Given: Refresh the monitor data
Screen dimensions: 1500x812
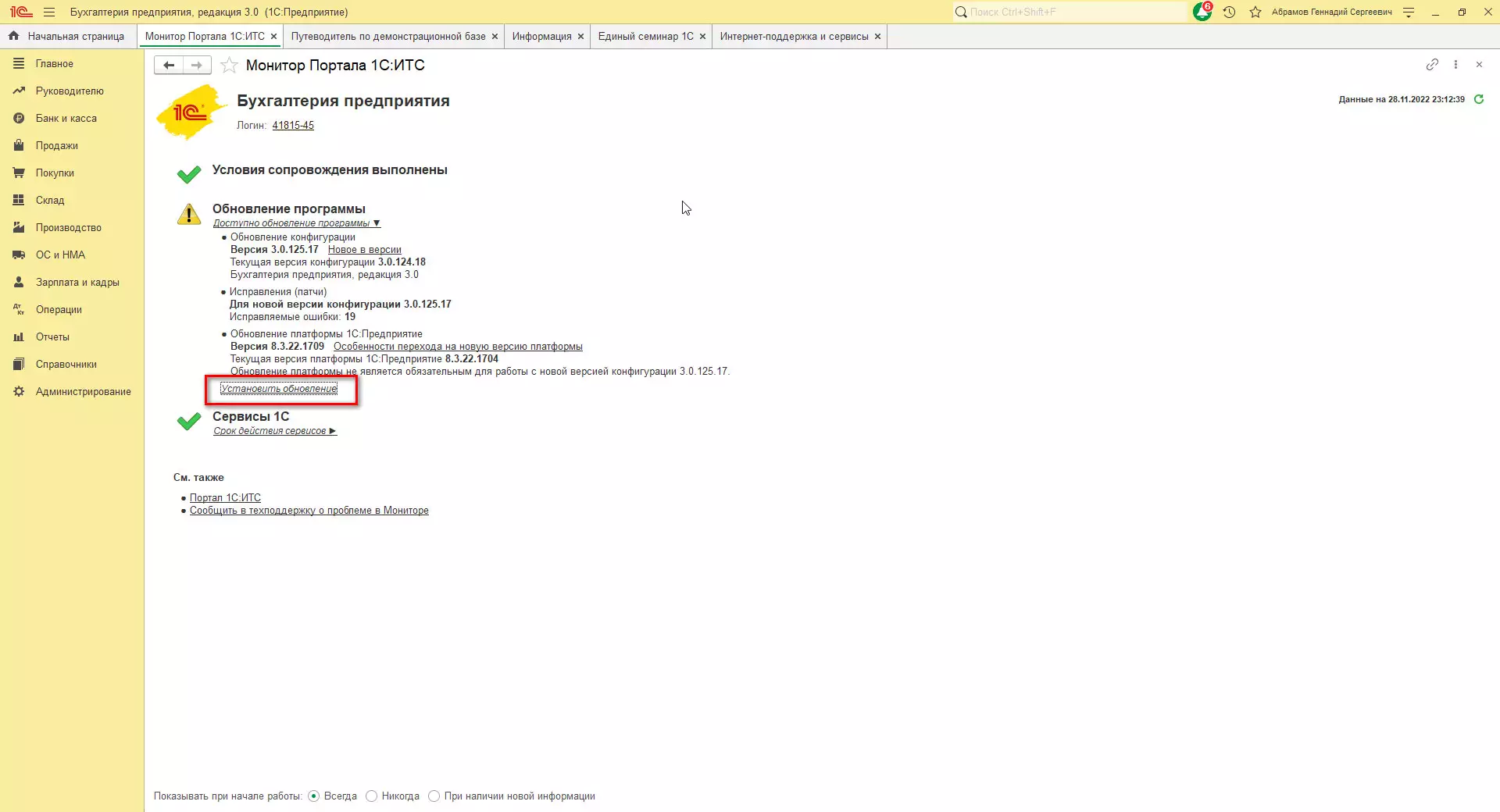Looking at the screenshot, I should pyautogui.click(x=1479, y=99).
